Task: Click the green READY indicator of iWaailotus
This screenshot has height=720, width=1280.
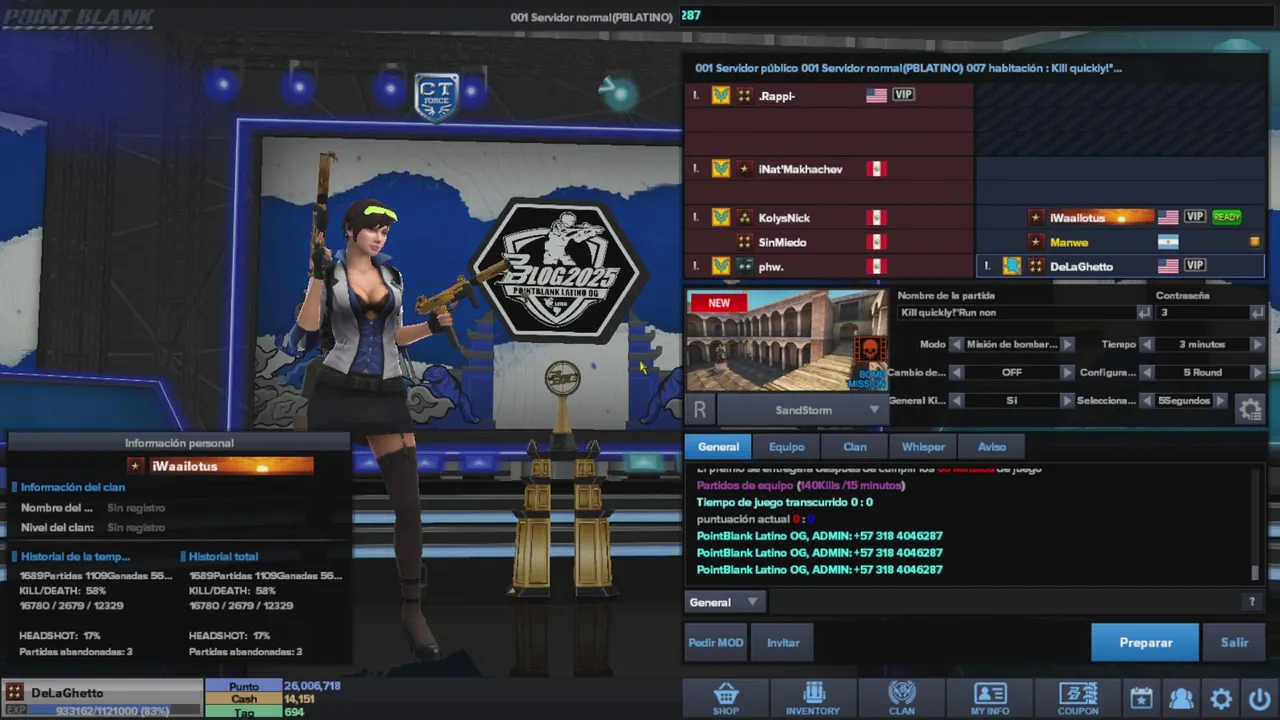Action: pyautogui.click(x=1226, y=217)
